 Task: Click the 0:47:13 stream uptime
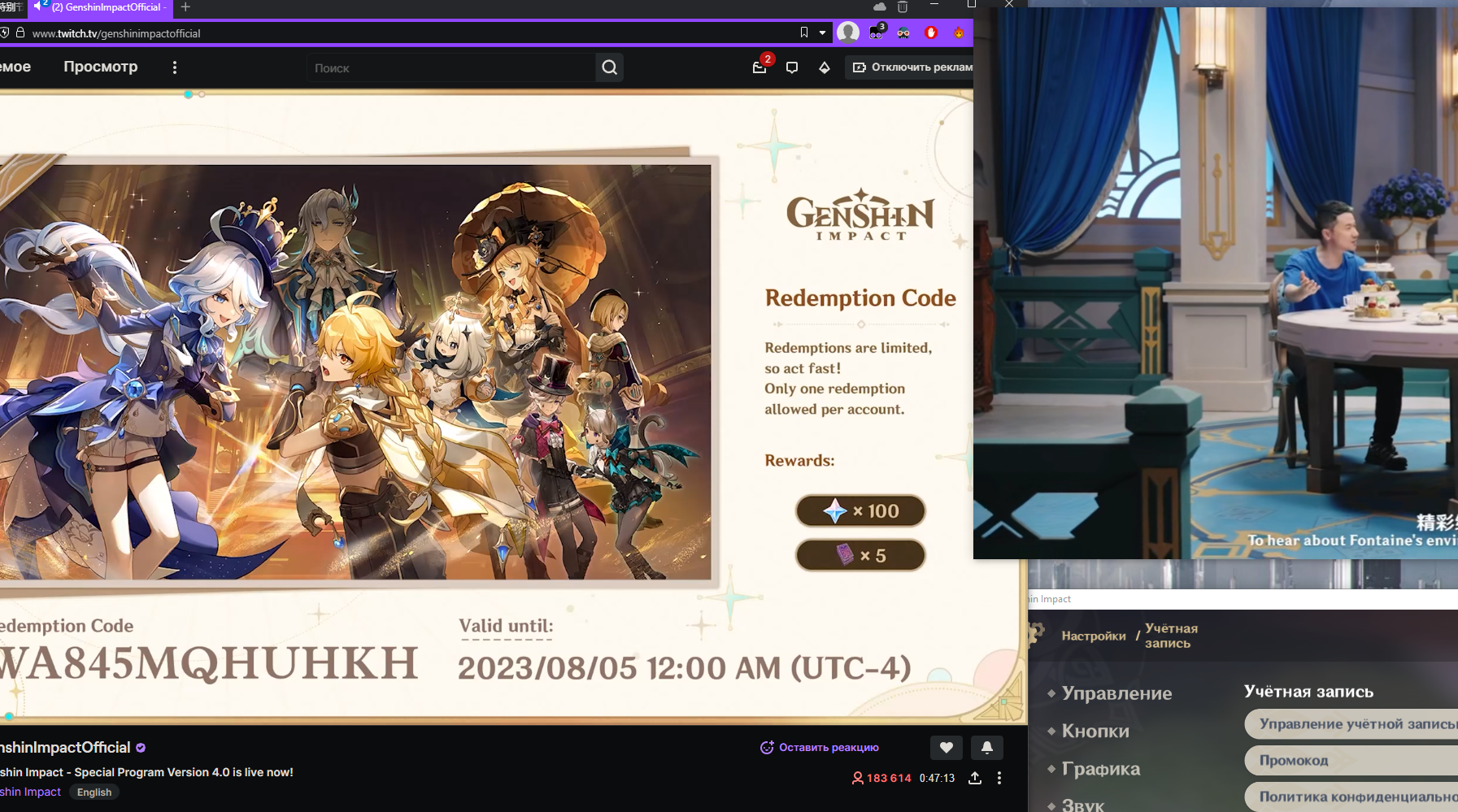click(937, 779)
